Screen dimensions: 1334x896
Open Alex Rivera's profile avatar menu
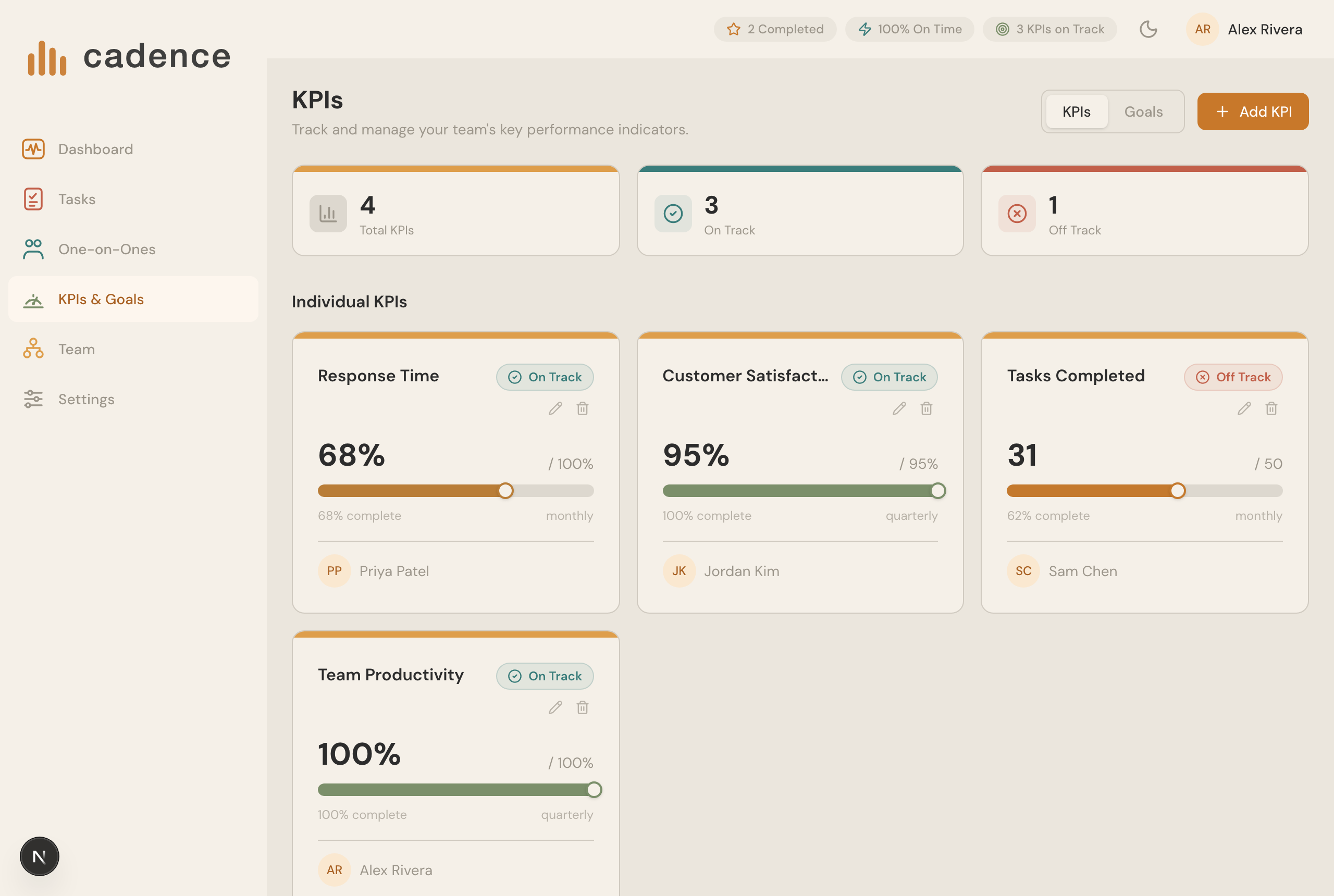click(1202, 29)
